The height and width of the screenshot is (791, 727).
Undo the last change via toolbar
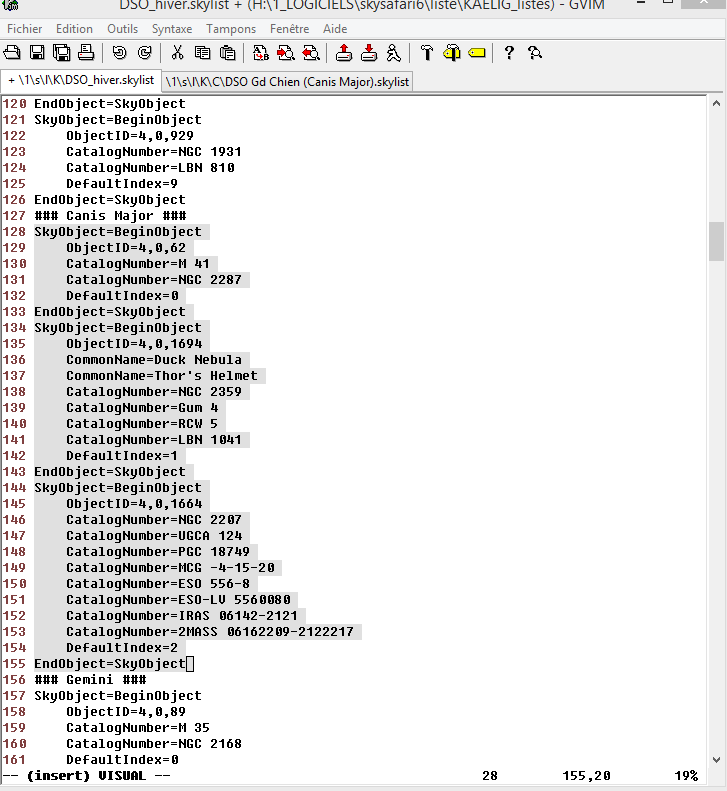click(120, 52)
